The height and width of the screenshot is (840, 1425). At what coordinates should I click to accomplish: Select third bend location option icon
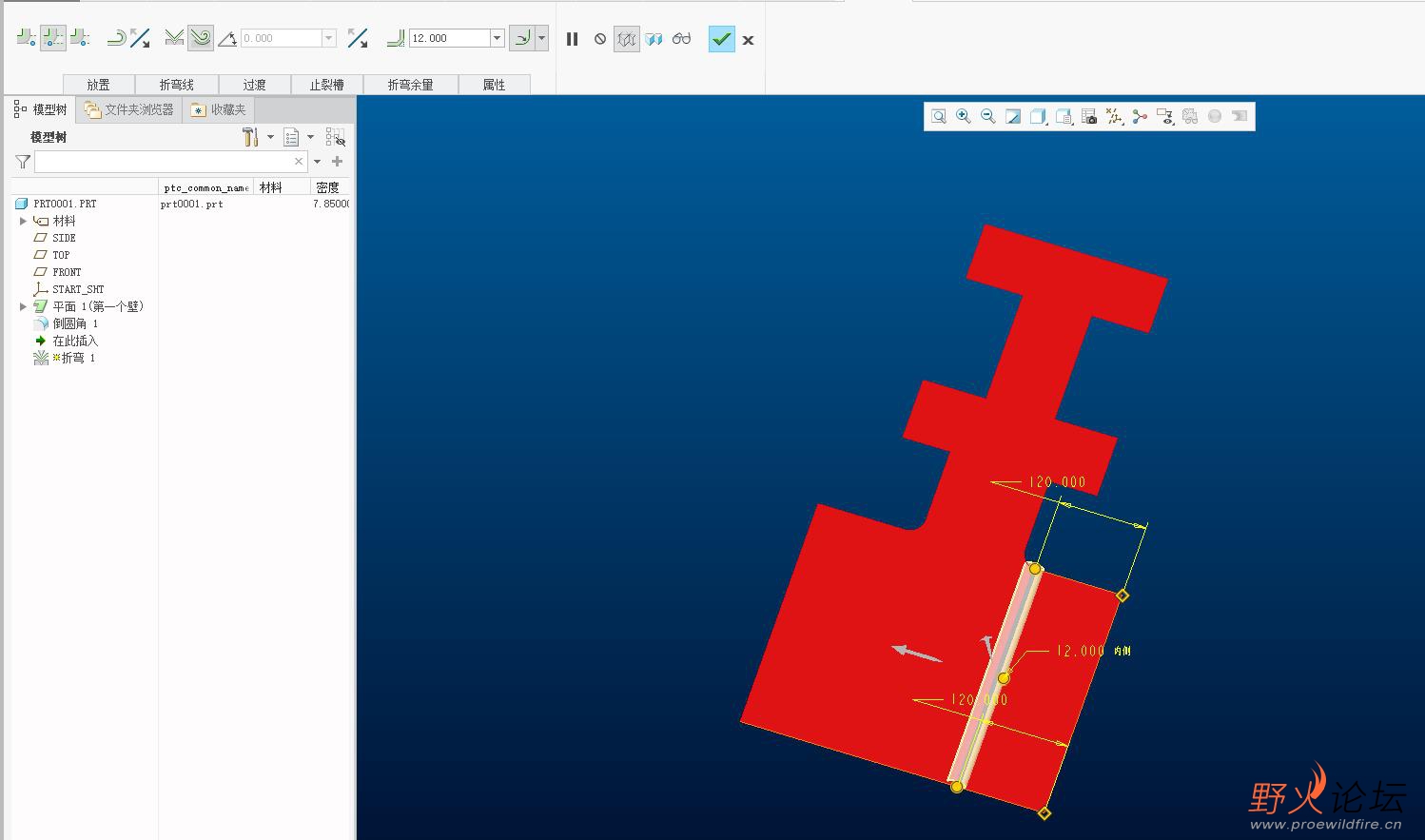(80, 38)
